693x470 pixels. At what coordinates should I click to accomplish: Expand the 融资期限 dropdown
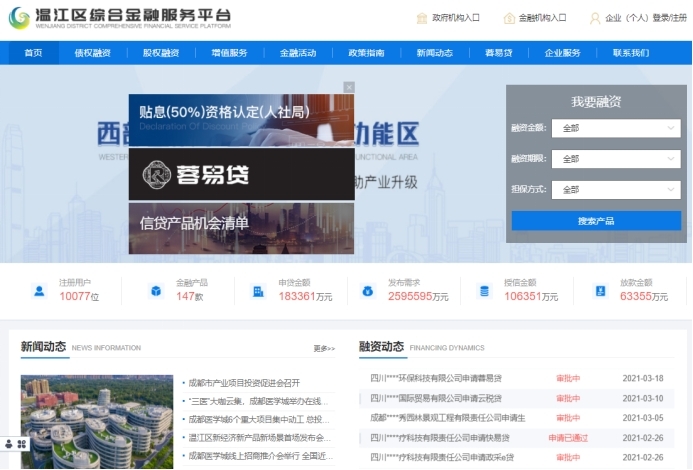615,159
